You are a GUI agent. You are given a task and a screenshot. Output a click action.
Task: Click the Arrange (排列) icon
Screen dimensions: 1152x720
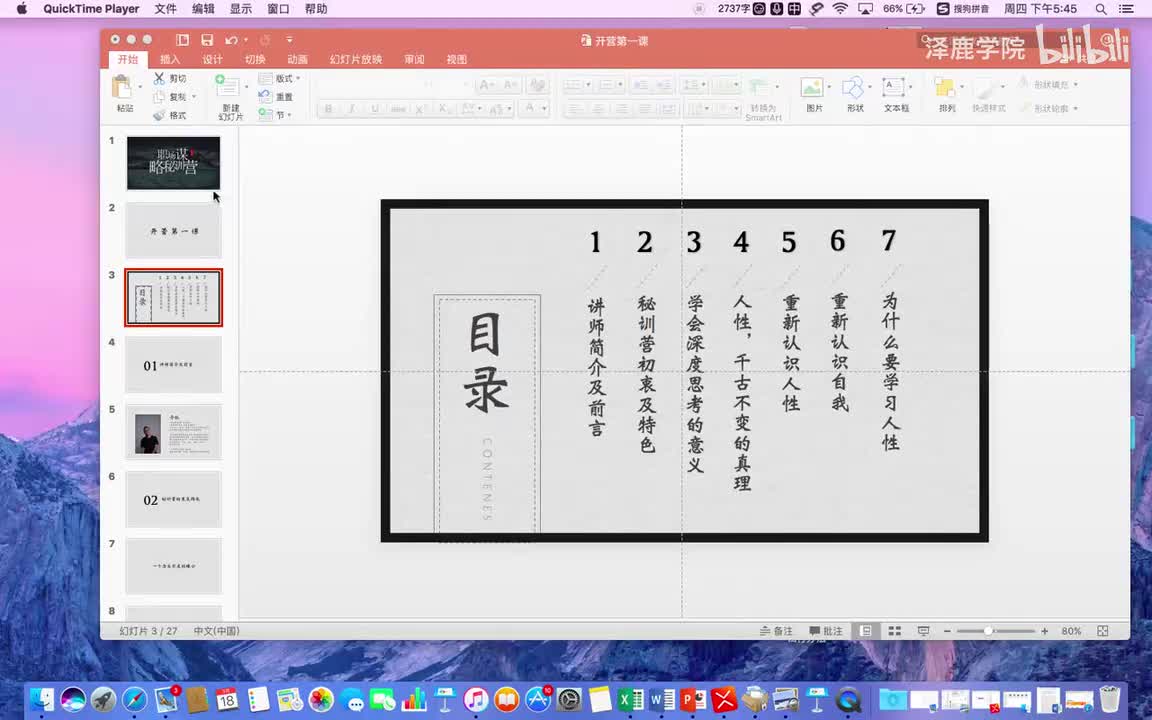pyautogui.click(x=944, y=87)
